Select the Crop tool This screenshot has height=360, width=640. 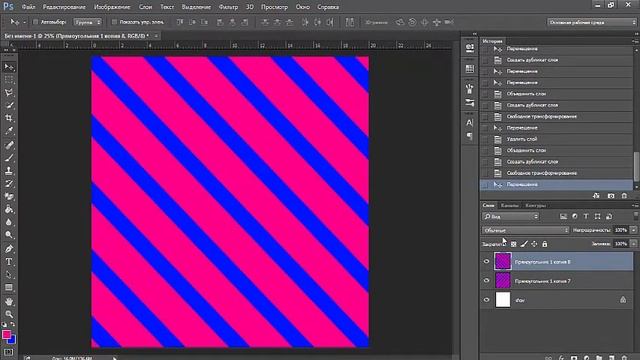point(9,118)
